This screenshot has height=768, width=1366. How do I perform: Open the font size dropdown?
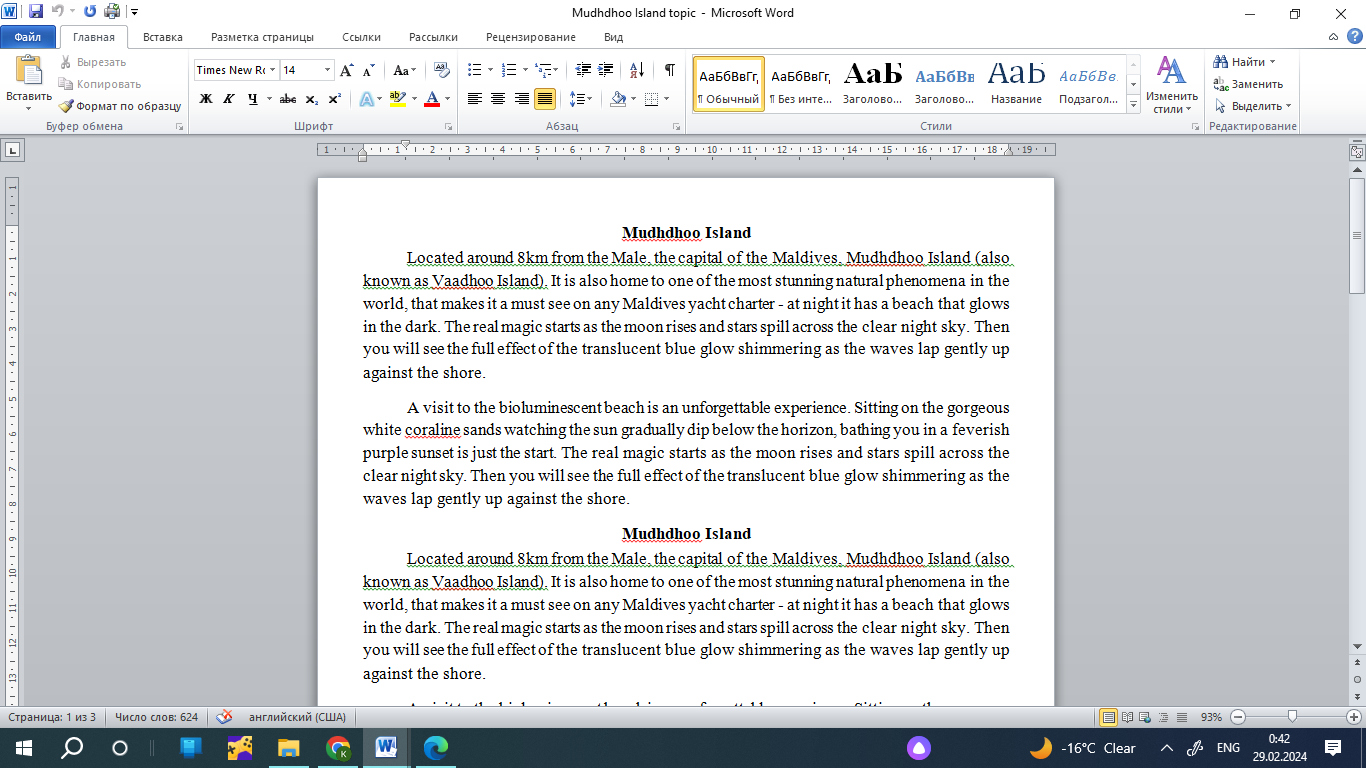point(327,70)
